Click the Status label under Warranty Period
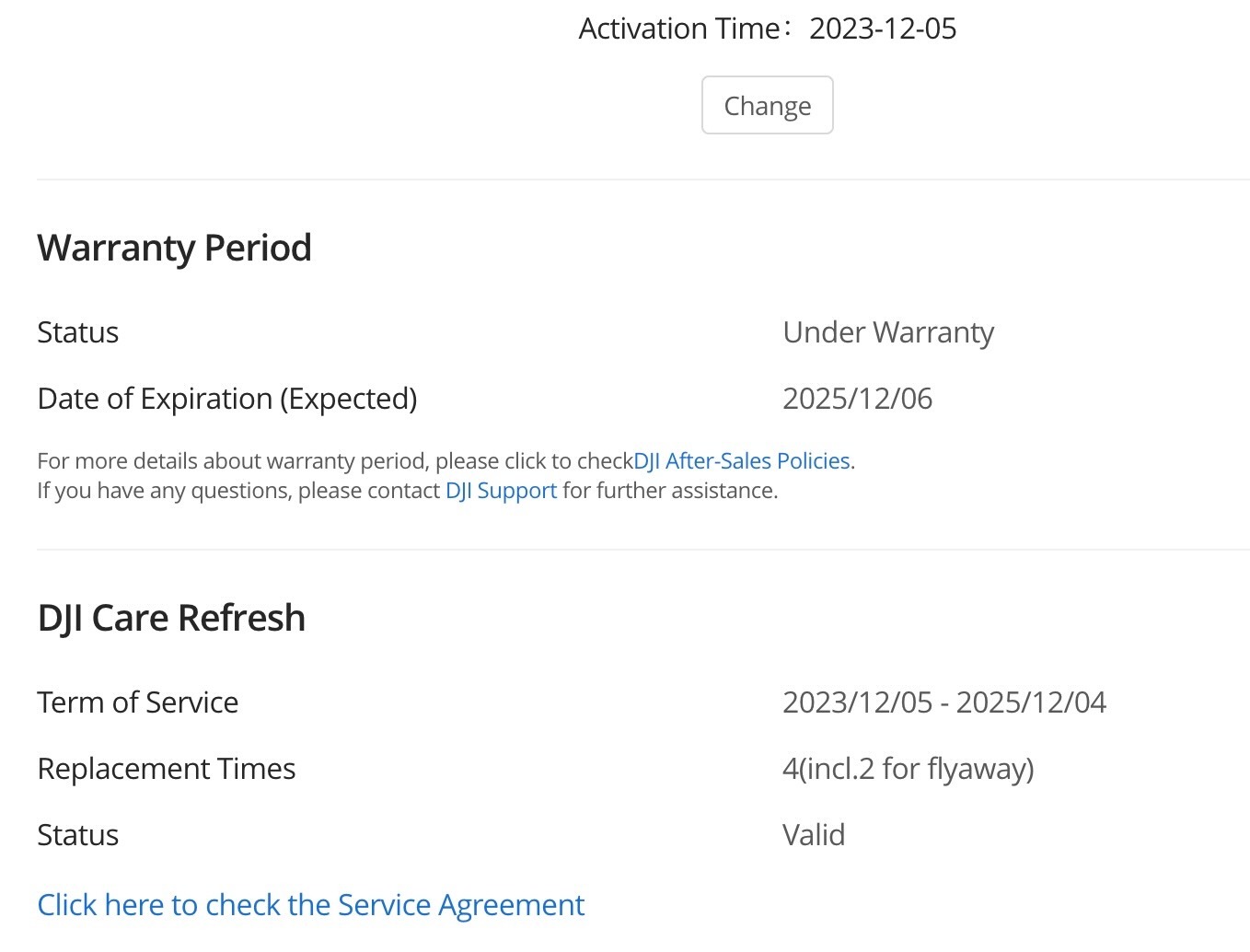 pyautogui.click(x=77, y=332)
